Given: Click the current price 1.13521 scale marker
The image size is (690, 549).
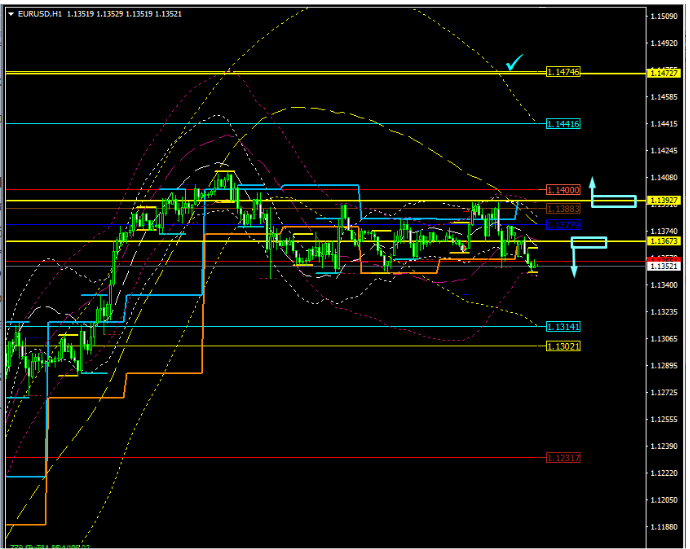Looking at the screenshot, I should [664, 266].
